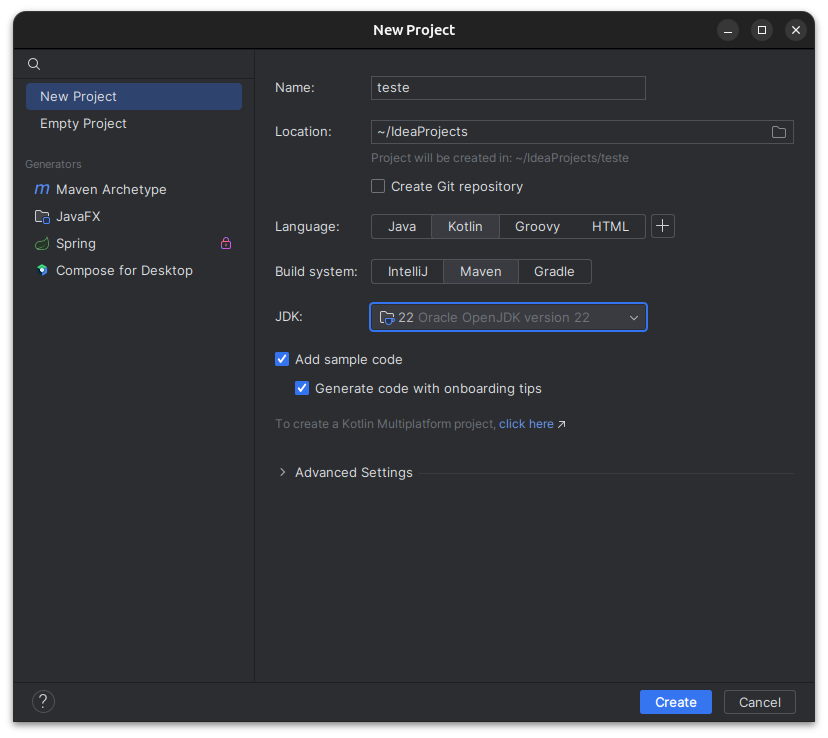Enable Create Git repository checkbox
This screenshot has width=828, height=738.
point(378,186)
